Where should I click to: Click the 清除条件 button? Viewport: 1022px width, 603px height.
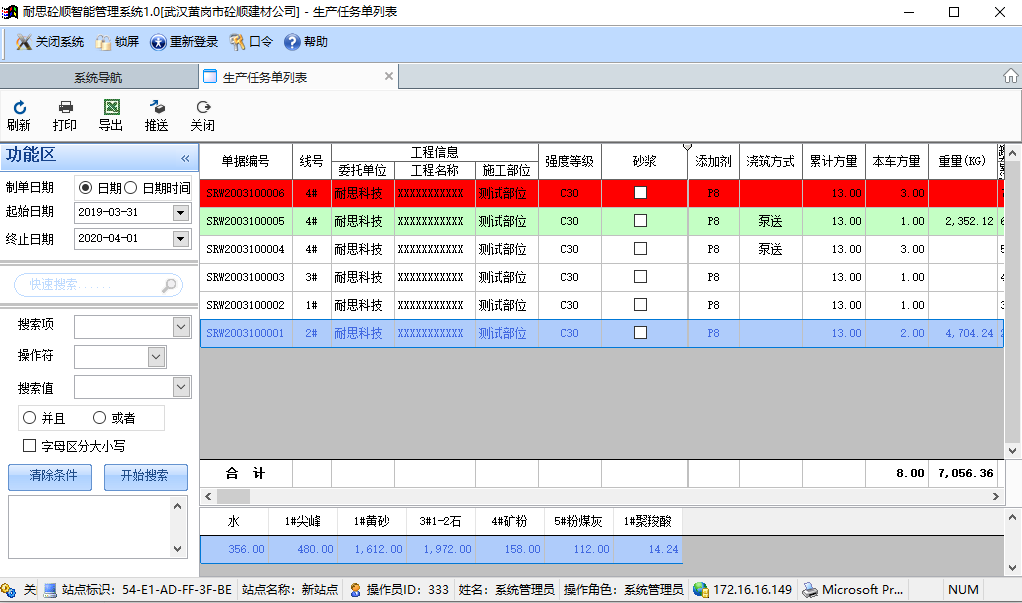[53, 477]
